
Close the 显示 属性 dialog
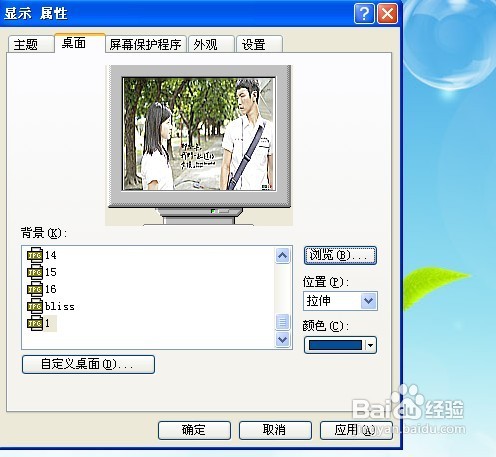[x=387, y=14]
